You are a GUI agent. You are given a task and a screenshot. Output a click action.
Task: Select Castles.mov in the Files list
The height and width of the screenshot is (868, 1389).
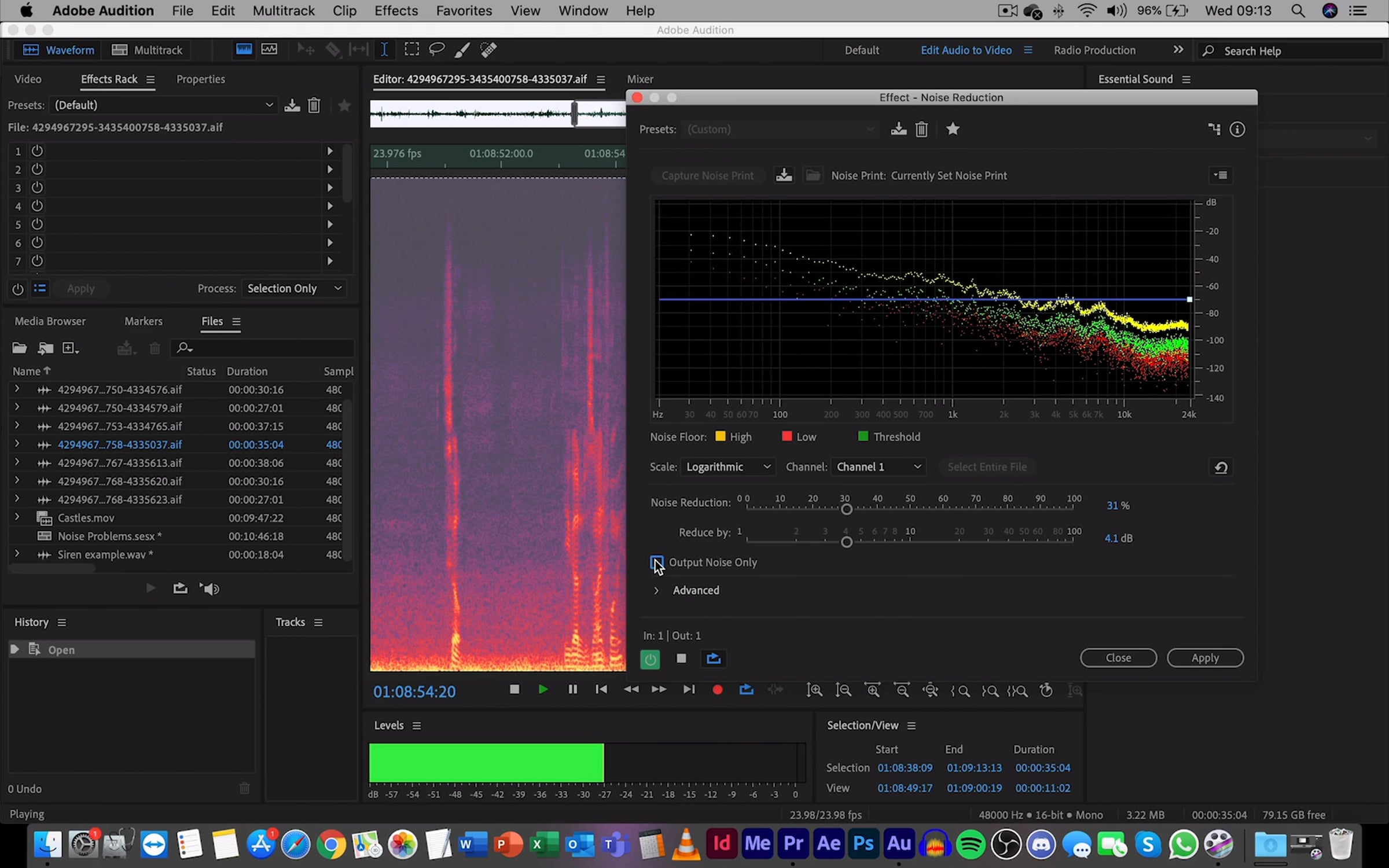[86, 518]
